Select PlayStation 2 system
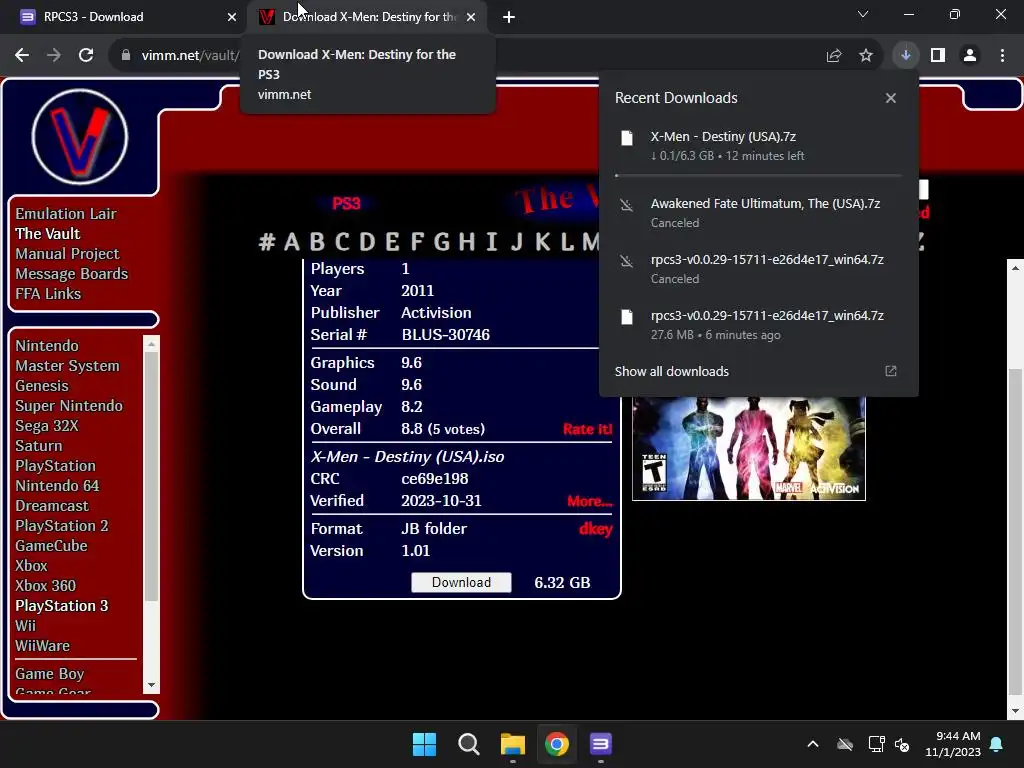 click(x=62, y=526)
